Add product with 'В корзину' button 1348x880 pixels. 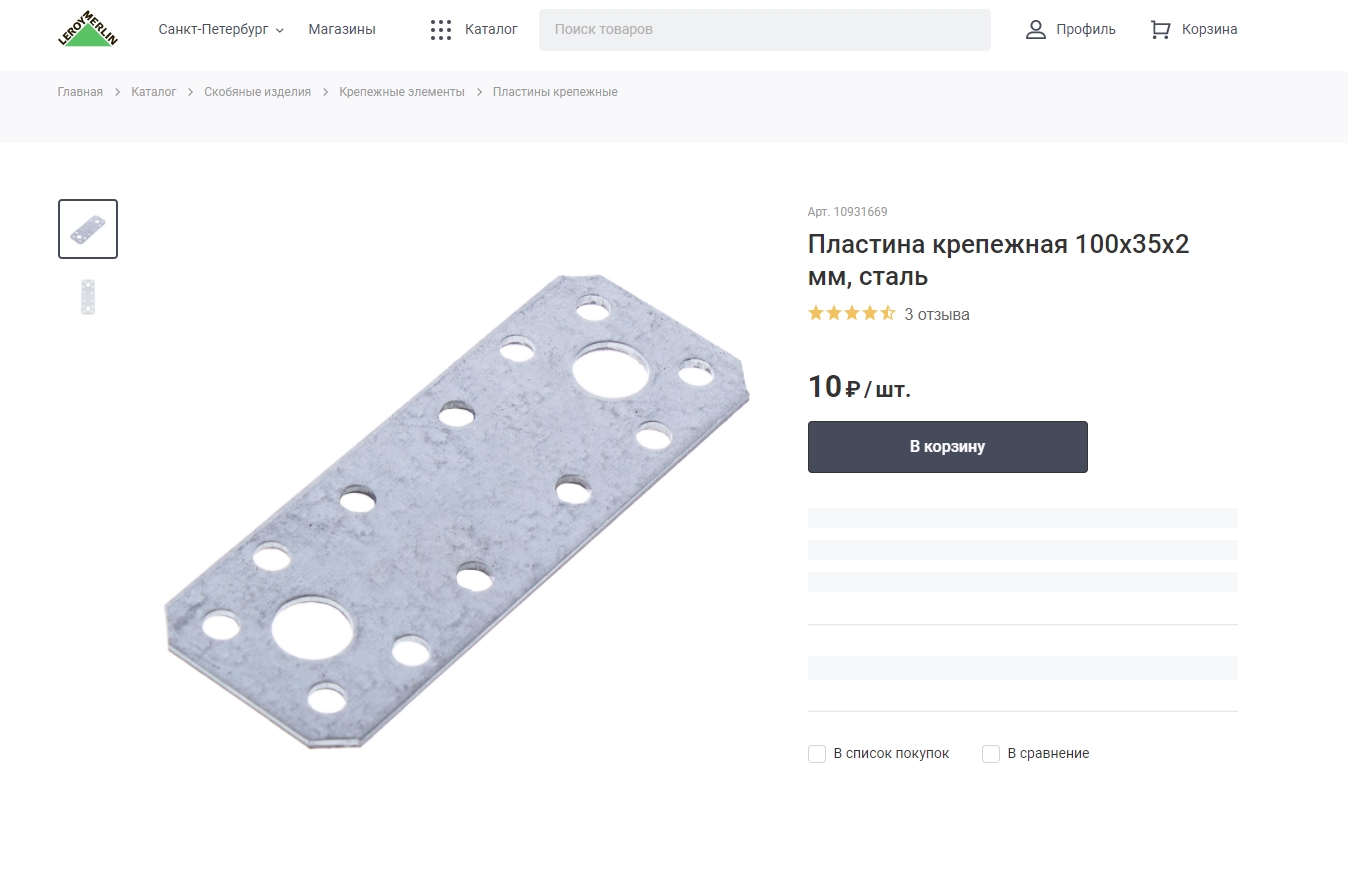tap(947, 447)
